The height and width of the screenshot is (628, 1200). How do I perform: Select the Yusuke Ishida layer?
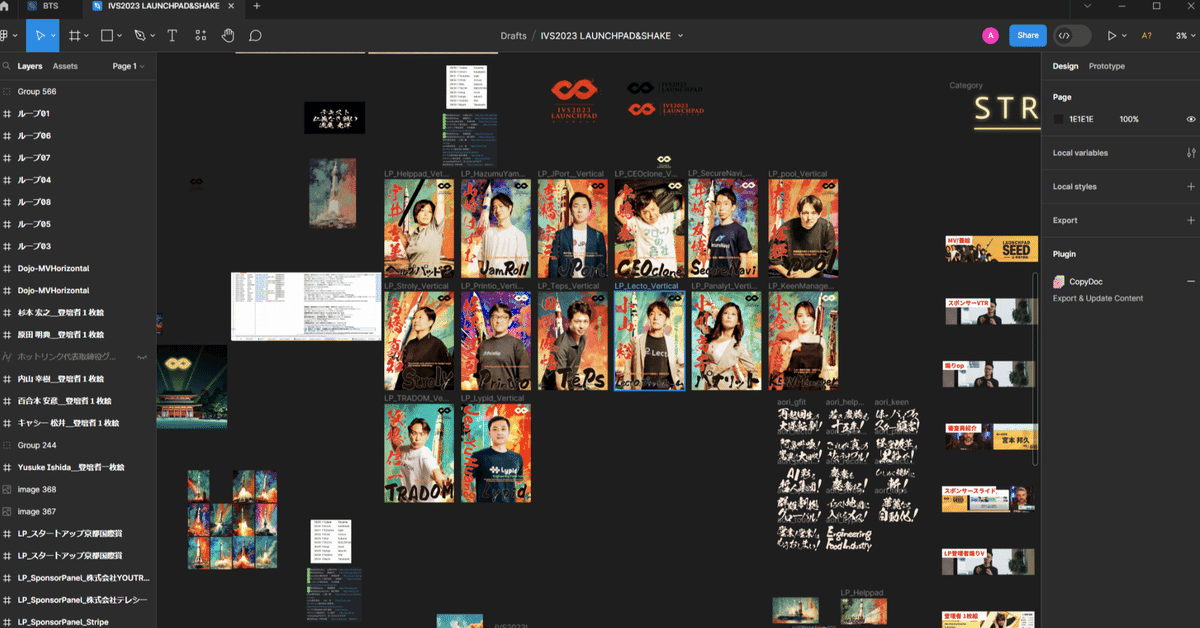(x=78, y=467)
